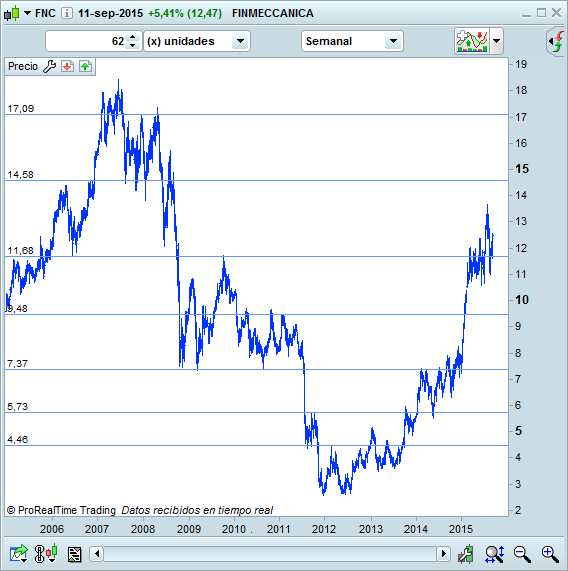Zoom out with the minus magnifier
568x571 pixels.
tap(522, 554)
